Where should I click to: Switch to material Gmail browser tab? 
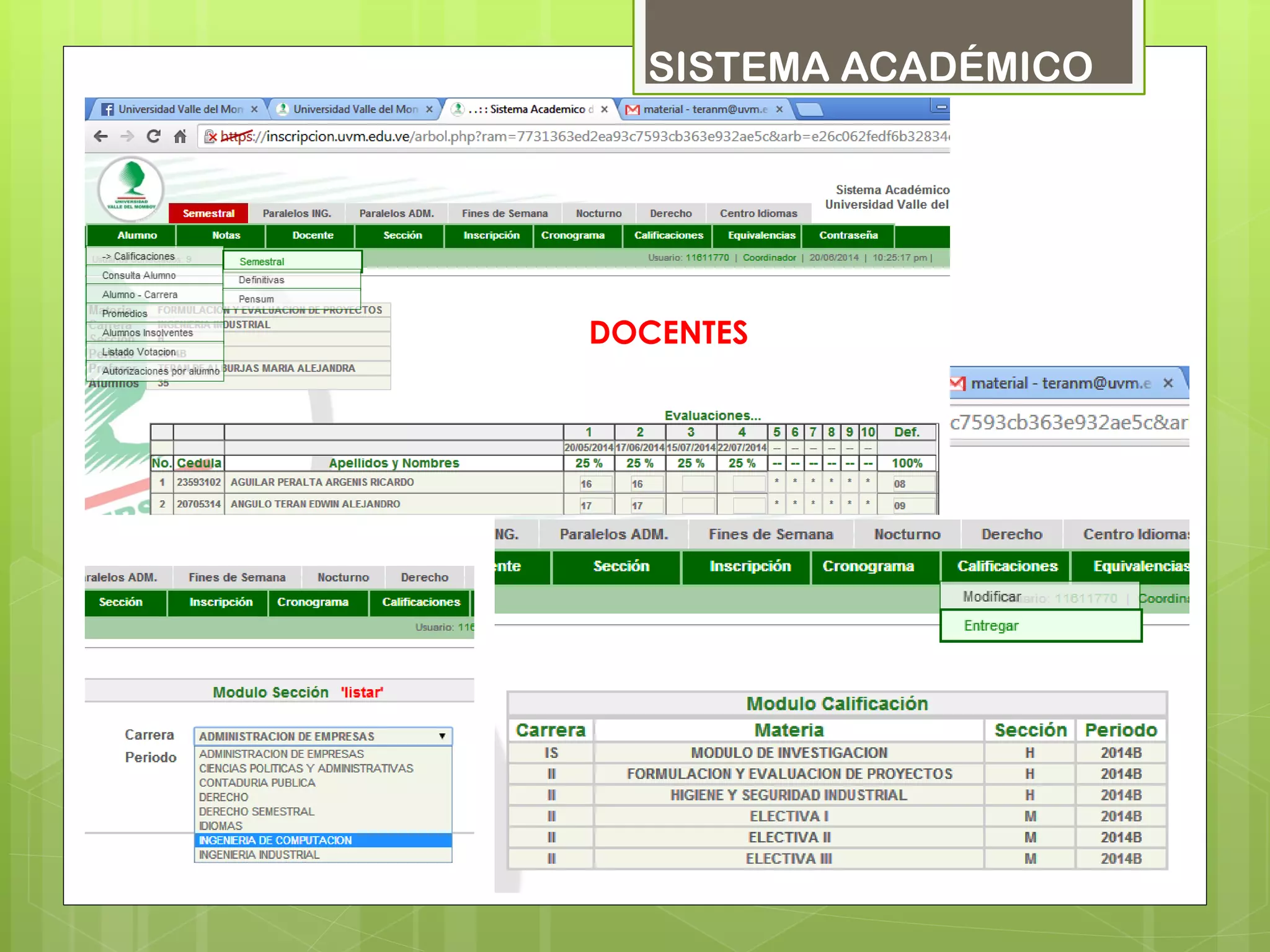click(x=704, y=110)
